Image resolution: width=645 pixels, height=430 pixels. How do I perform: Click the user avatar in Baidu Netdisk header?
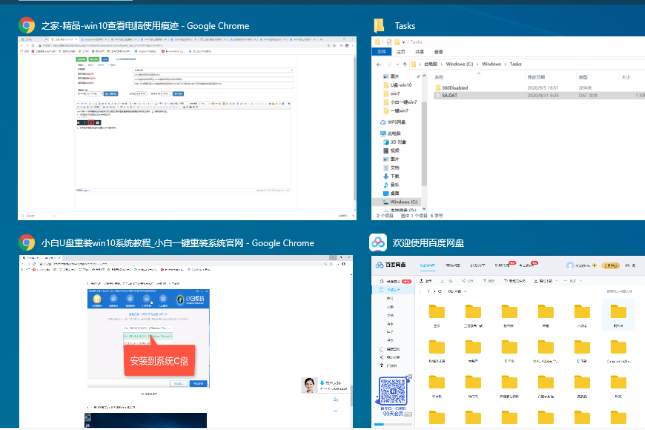point(570,265)
